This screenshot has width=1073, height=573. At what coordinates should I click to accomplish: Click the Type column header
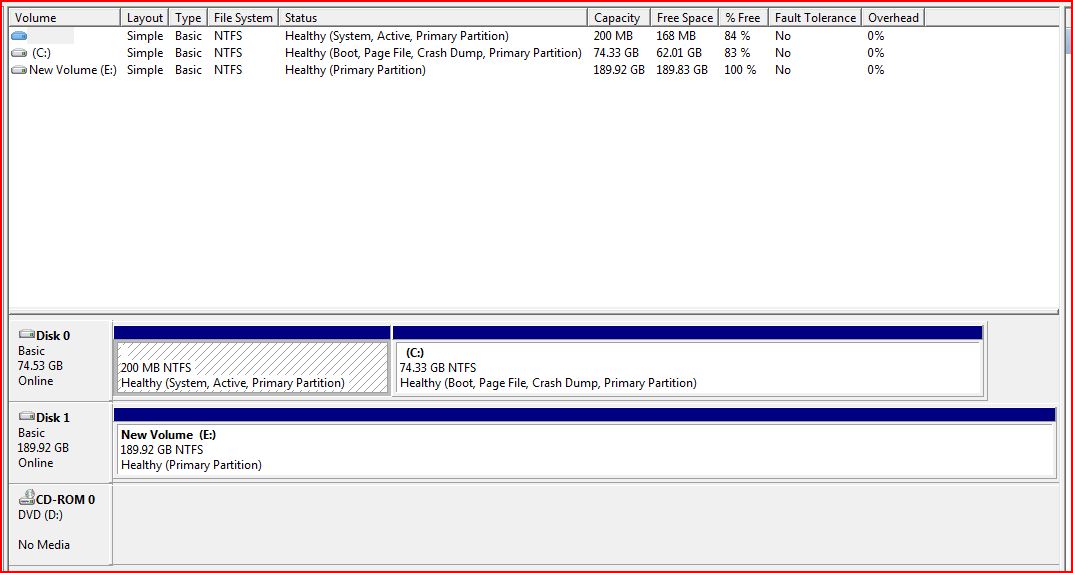[188, 18]
